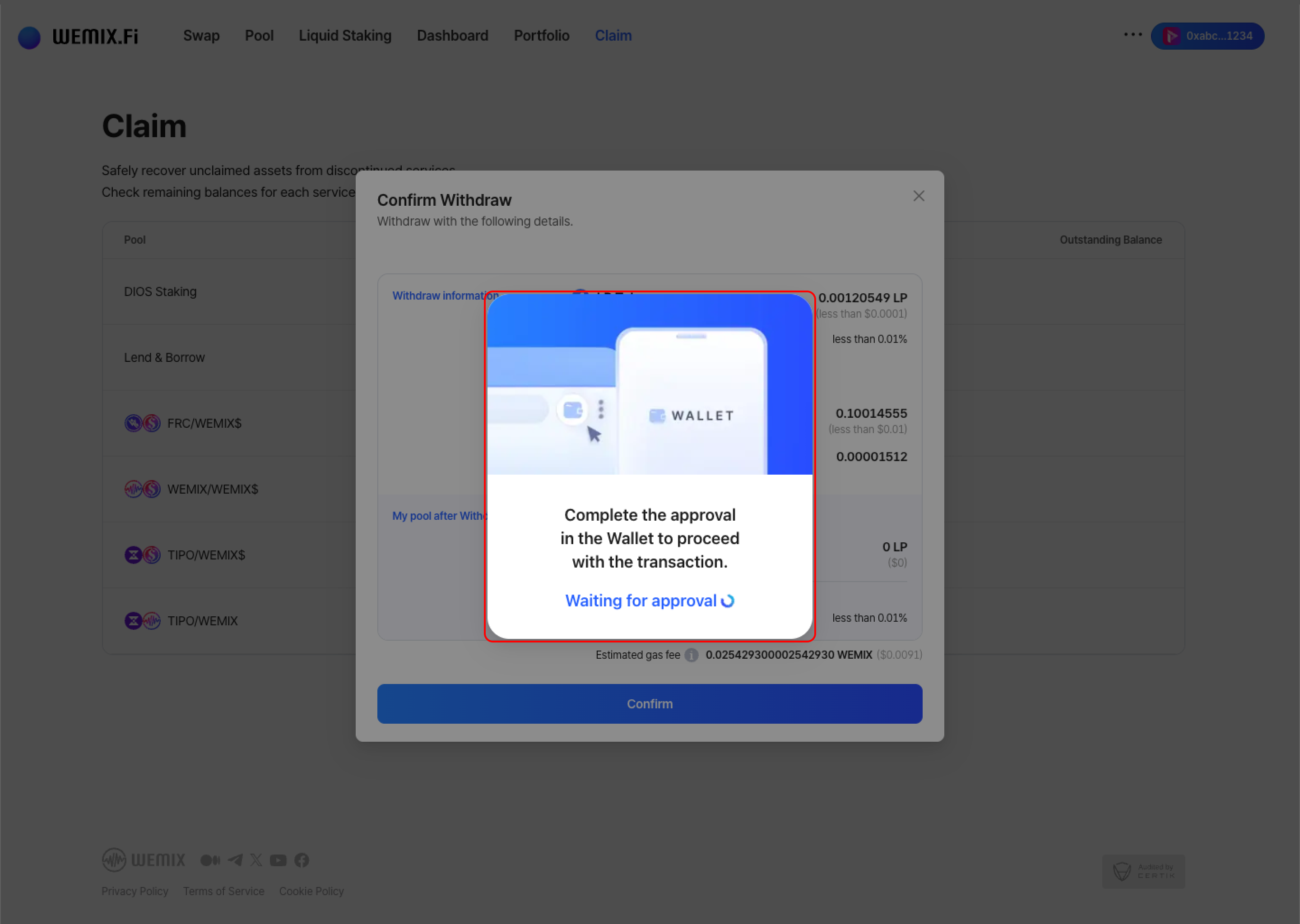Viewport: 1300px width, 924px height.
Task: Click the WEMIX.Fi logo icon
Action: pos(29,37)
